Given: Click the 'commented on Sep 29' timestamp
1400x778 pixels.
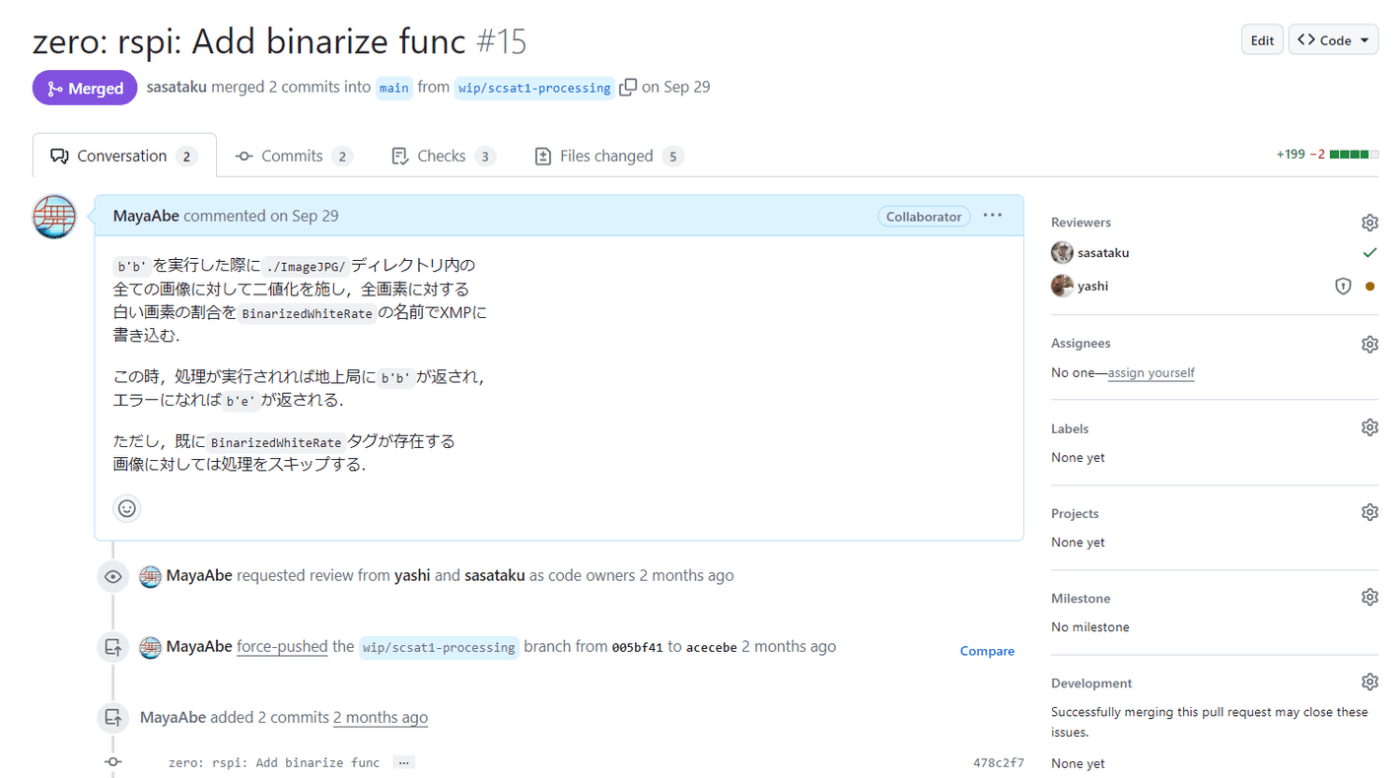Looking at the screenshot, I should [x=261, y=216].
